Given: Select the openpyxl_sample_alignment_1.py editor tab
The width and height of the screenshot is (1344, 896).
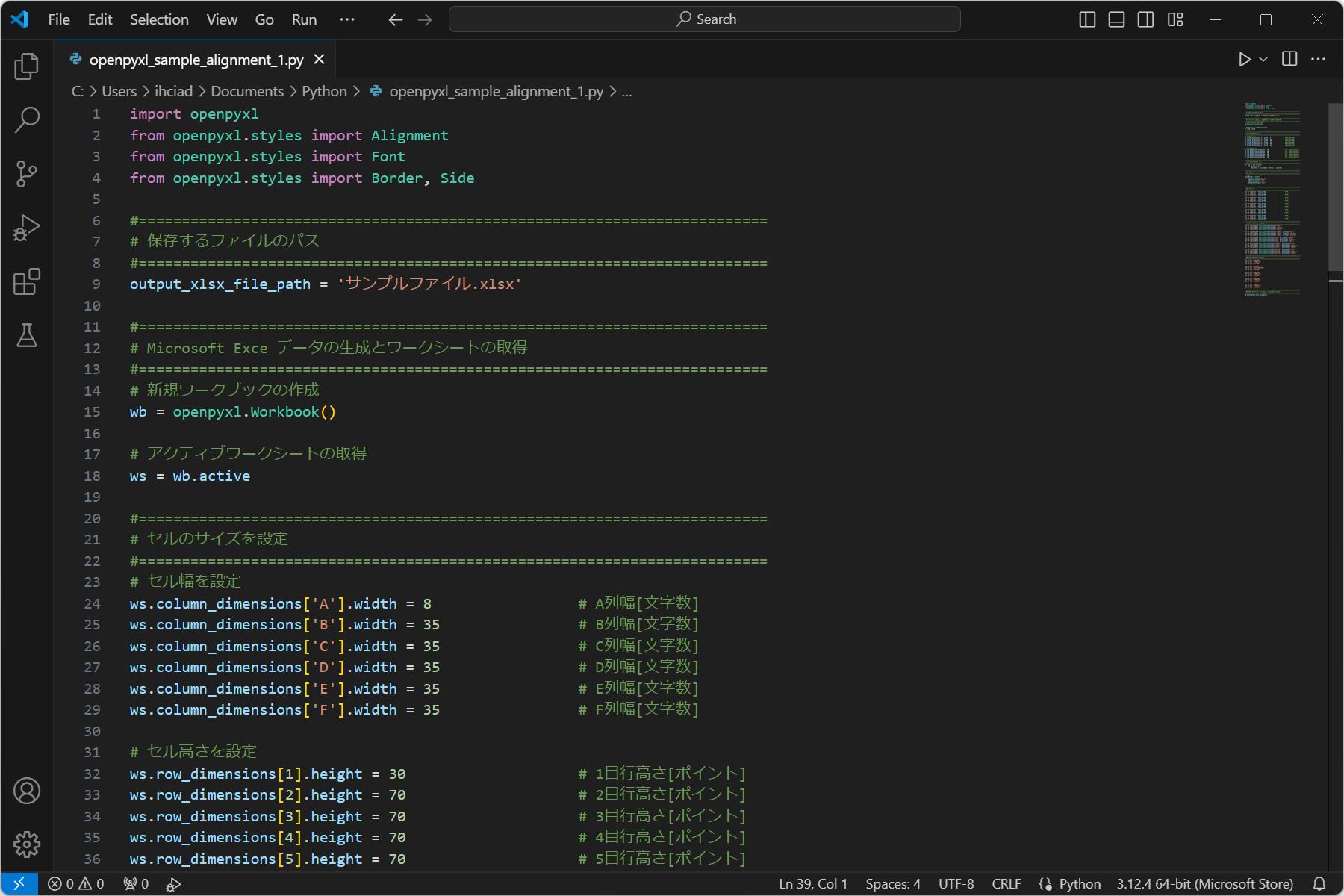Looking at the screenshot, I should click(x=196, y=60).
